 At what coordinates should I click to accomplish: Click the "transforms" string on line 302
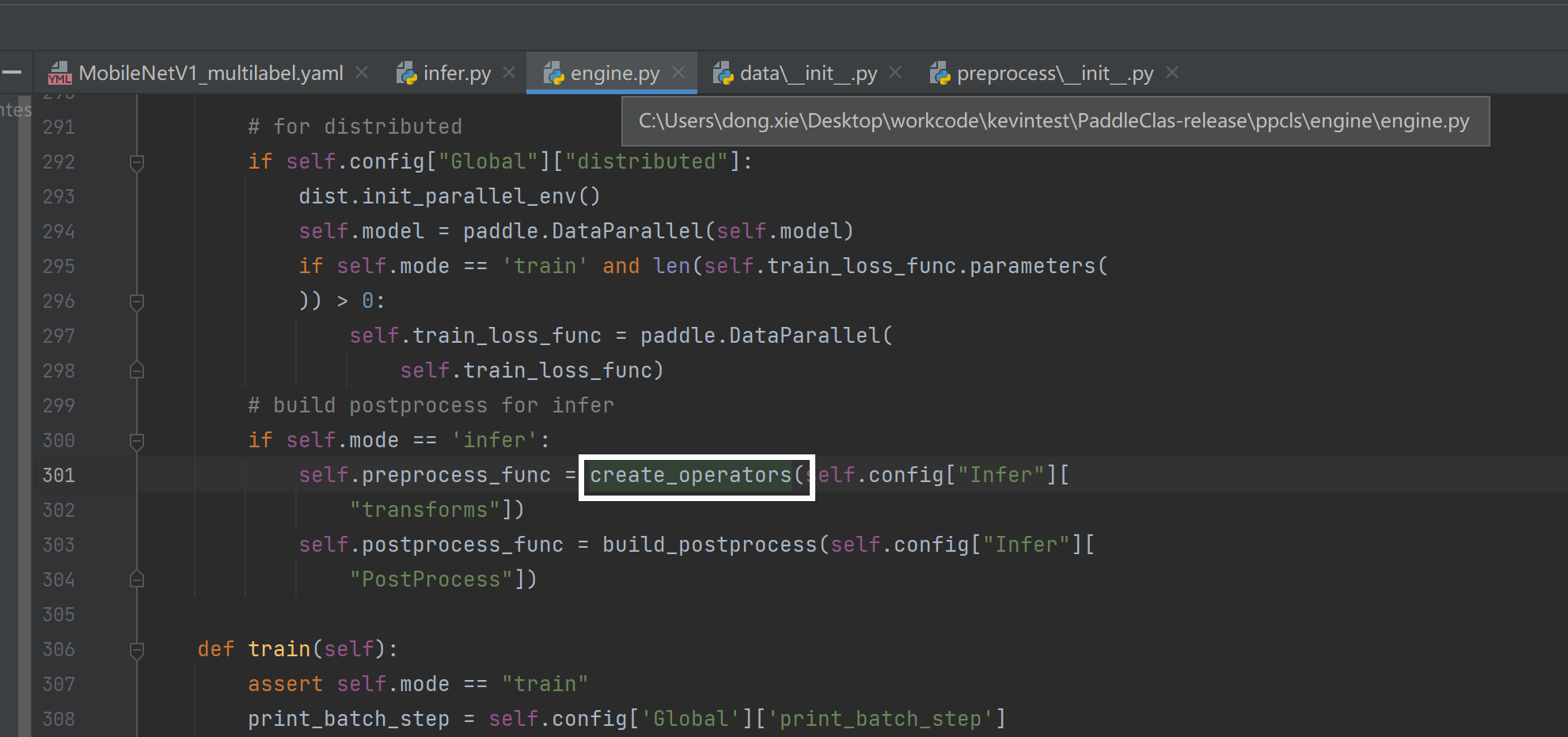click(x=425, y=510)
